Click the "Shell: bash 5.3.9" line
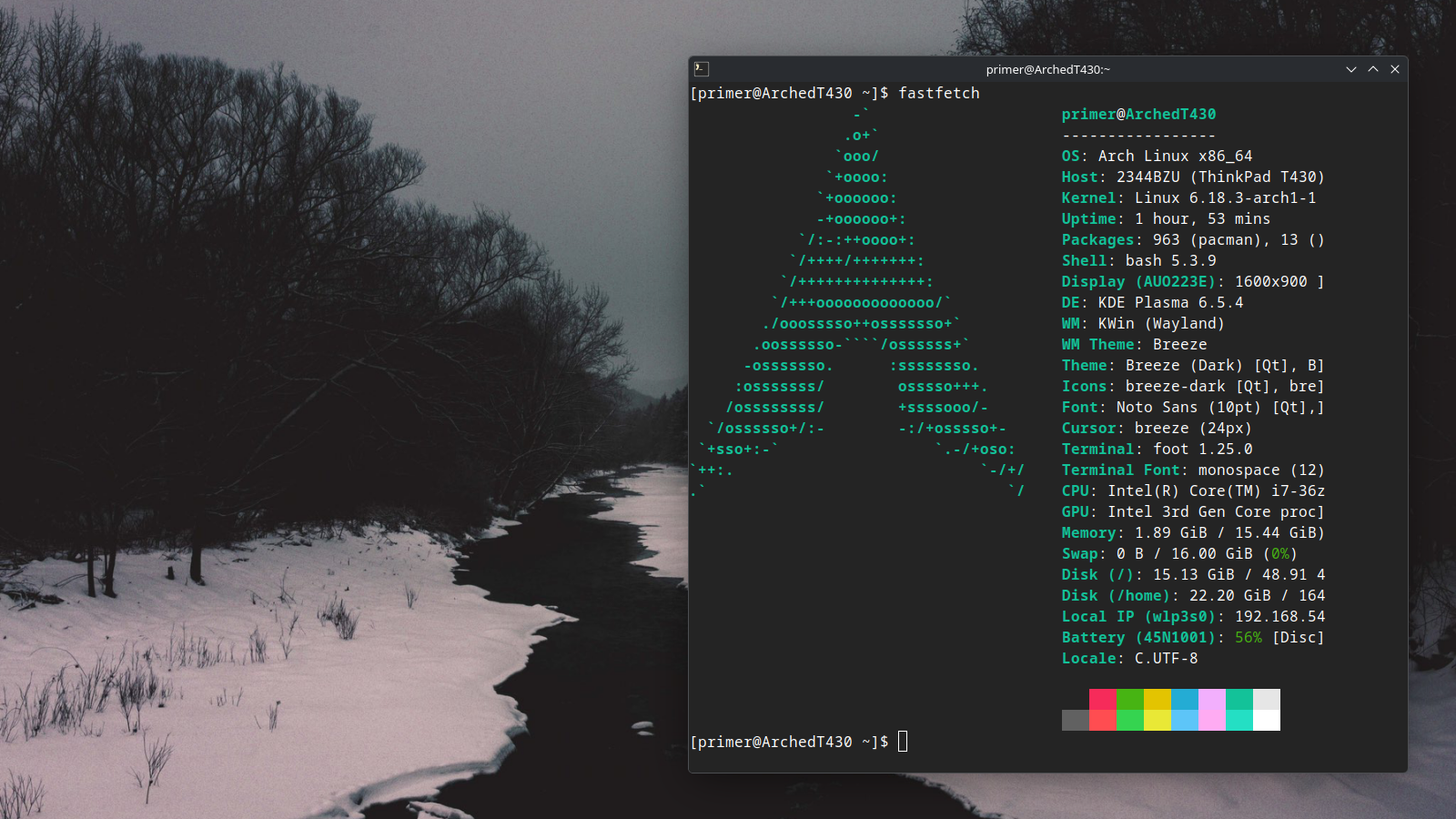This screenshot has height=819, width=1456. (x=1138, y=260)
